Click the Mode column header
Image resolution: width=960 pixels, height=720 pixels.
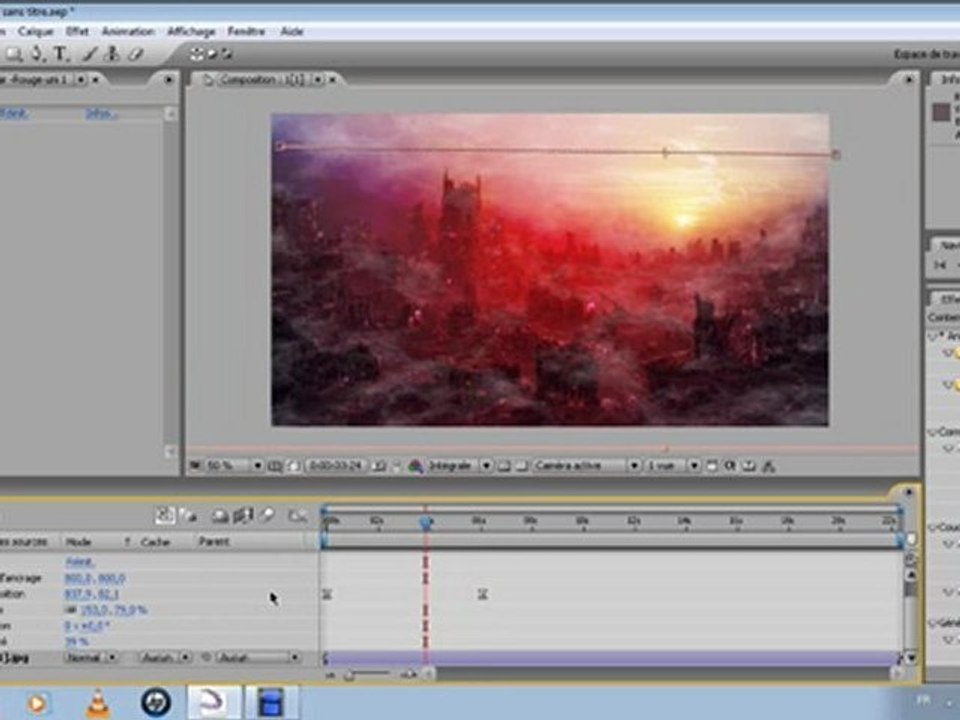78,542
